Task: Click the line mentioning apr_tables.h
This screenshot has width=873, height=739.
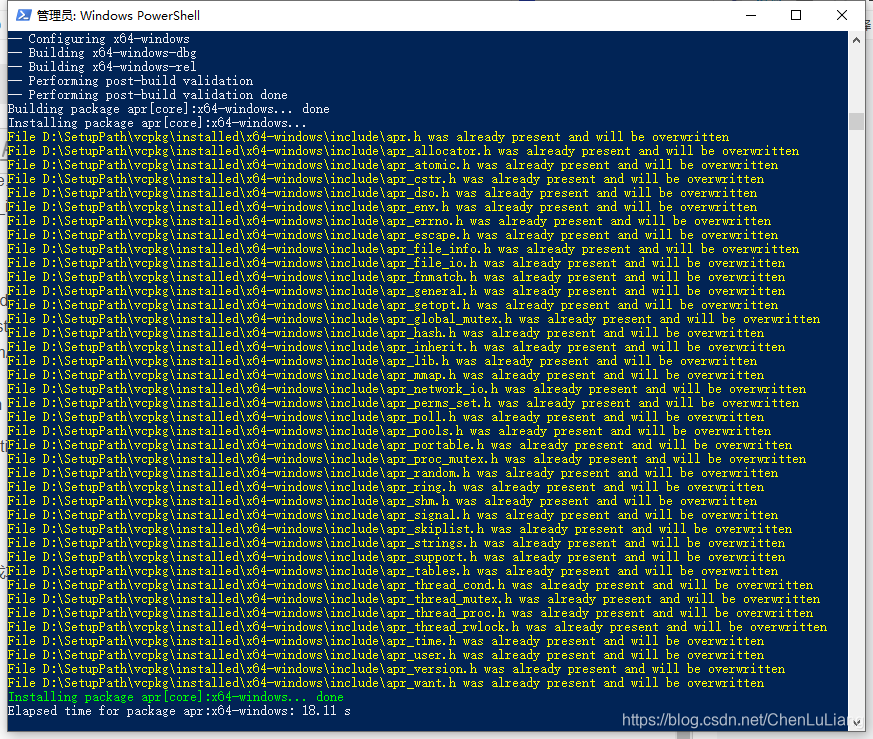Action: pyautogui.click(x=393, y=571)
